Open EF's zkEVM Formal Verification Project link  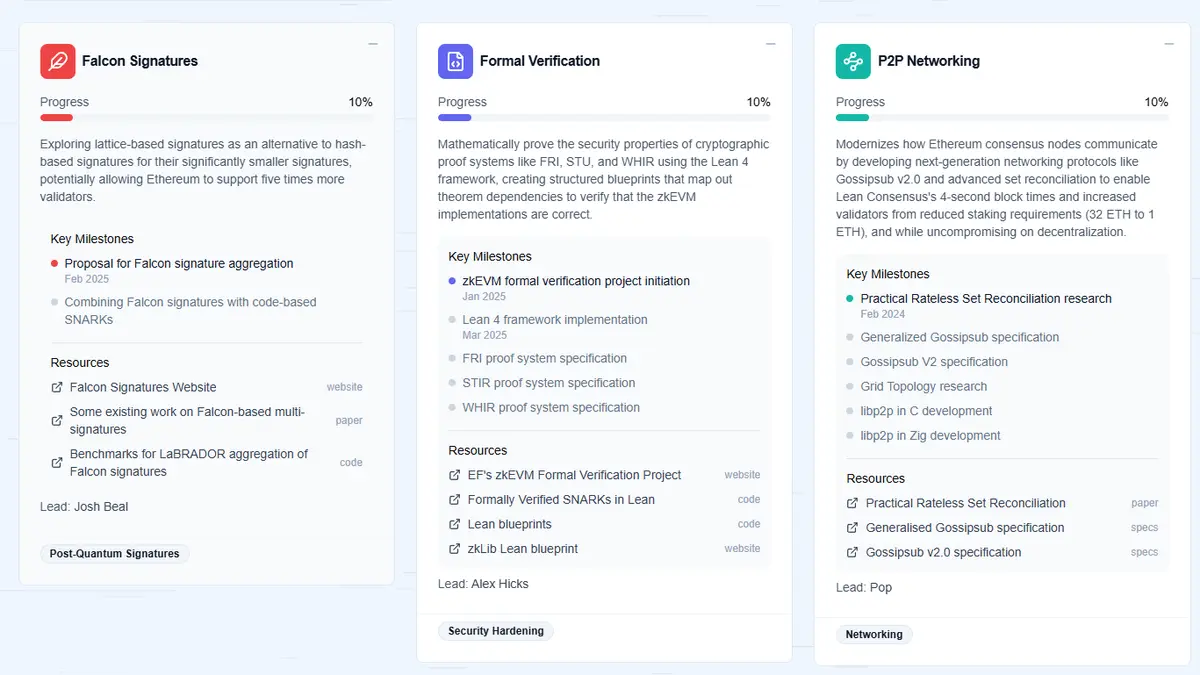[574, 475]
